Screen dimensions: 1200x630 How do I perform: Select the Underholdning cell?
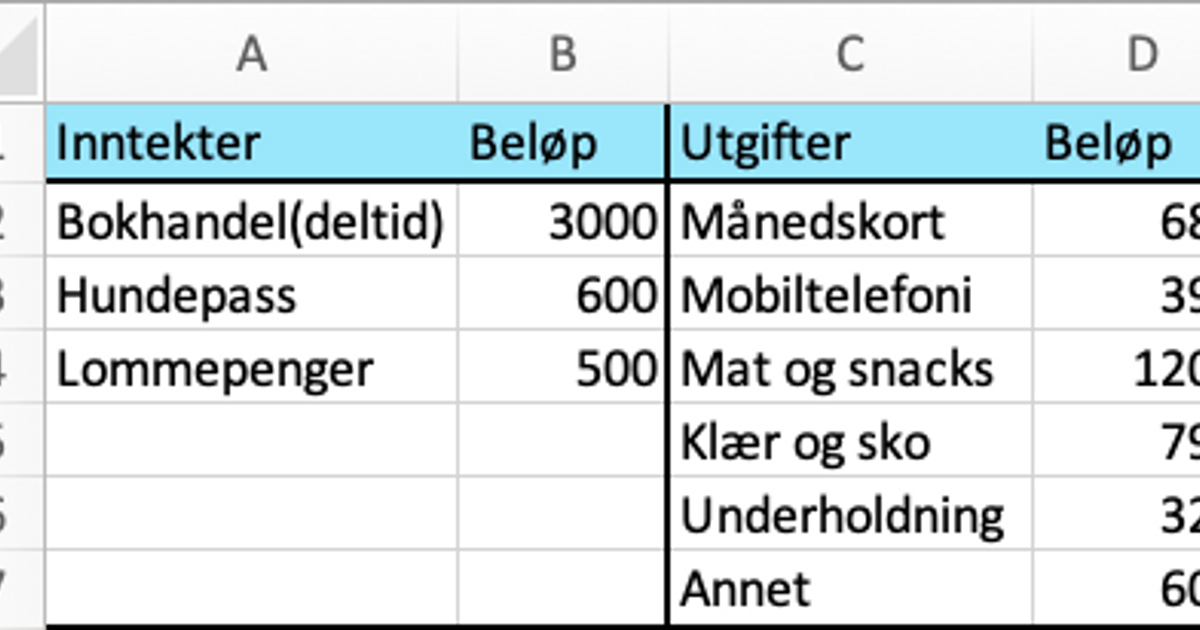(849, 515)
